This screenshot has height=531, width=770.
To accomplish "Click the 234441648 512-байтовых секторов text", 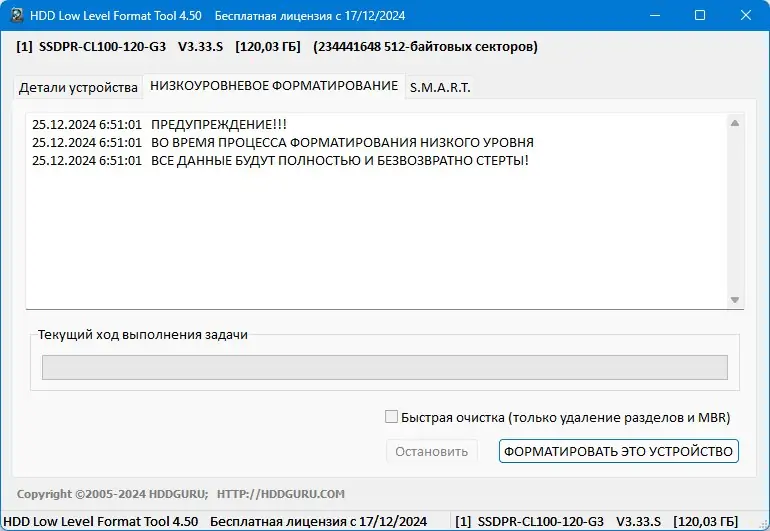I will click(425, 47).
